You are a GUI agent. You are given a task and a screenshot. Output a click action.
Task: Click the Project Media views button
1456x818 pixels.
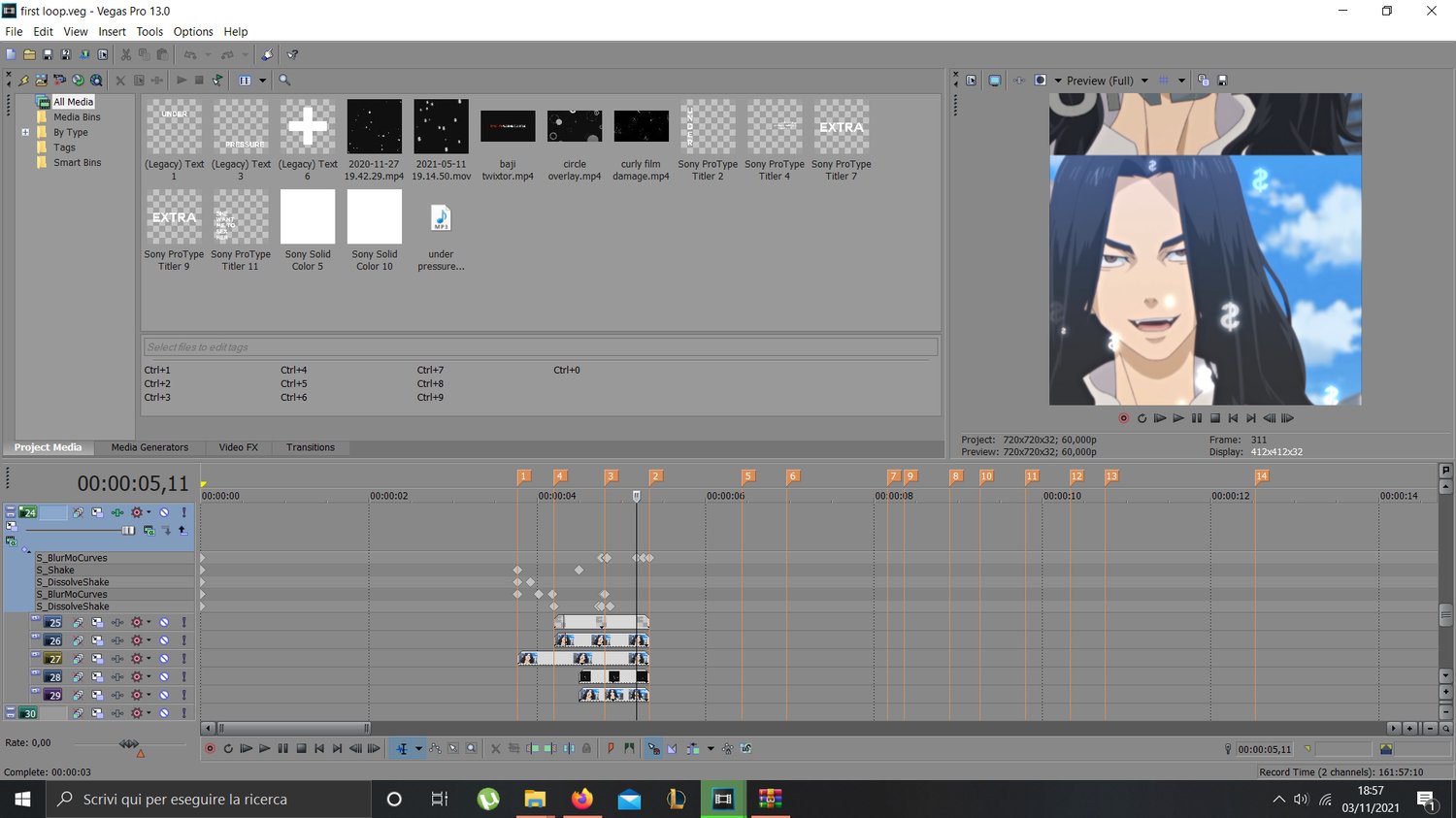(245, 80)
